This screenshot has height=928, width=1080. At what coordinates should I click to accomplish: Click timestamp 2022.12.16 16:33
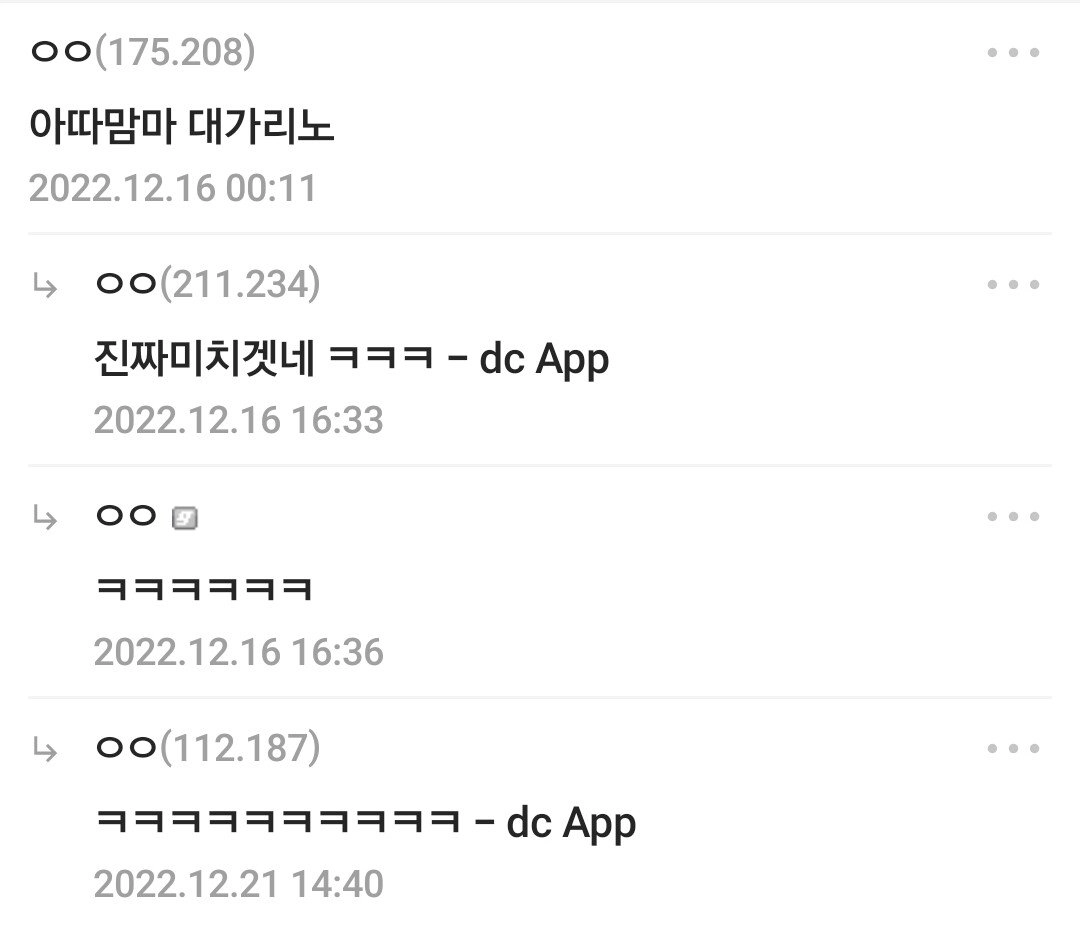click(x=238, y=420)
